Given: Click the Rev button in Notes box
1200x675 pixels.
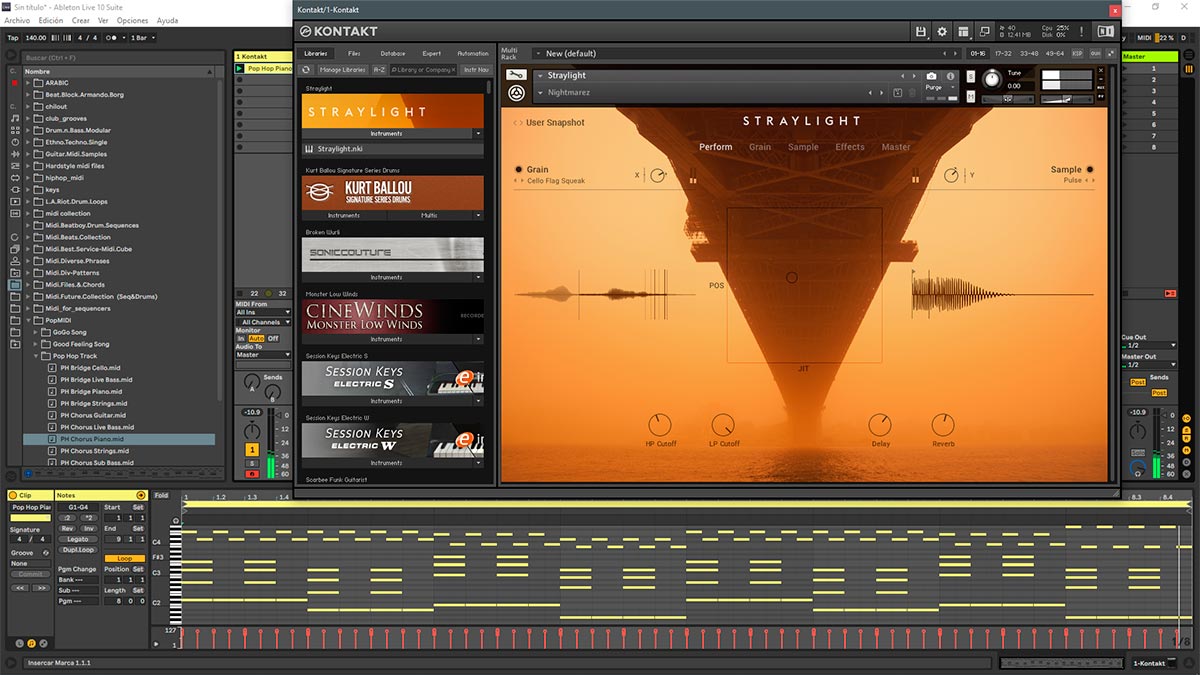Looking at the screenshot, I should (x=68, y=528).
